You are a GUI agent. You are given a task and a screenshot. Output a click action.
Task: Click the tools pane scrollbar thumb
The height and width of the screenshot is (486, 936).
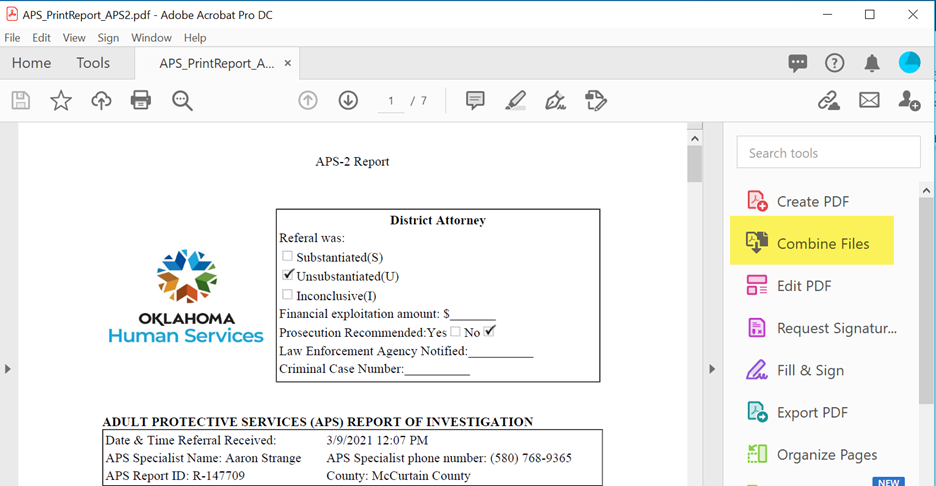point(926,301)
